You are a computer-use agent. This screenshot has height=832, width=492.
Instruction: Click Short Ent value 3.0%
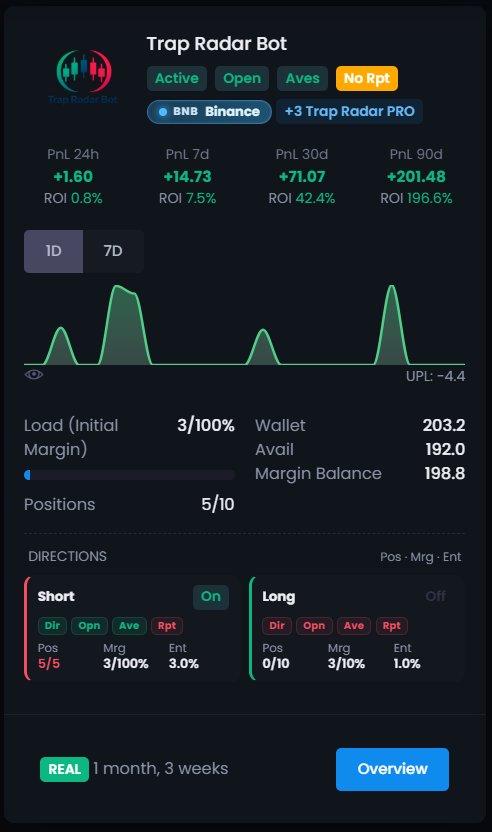184,664
